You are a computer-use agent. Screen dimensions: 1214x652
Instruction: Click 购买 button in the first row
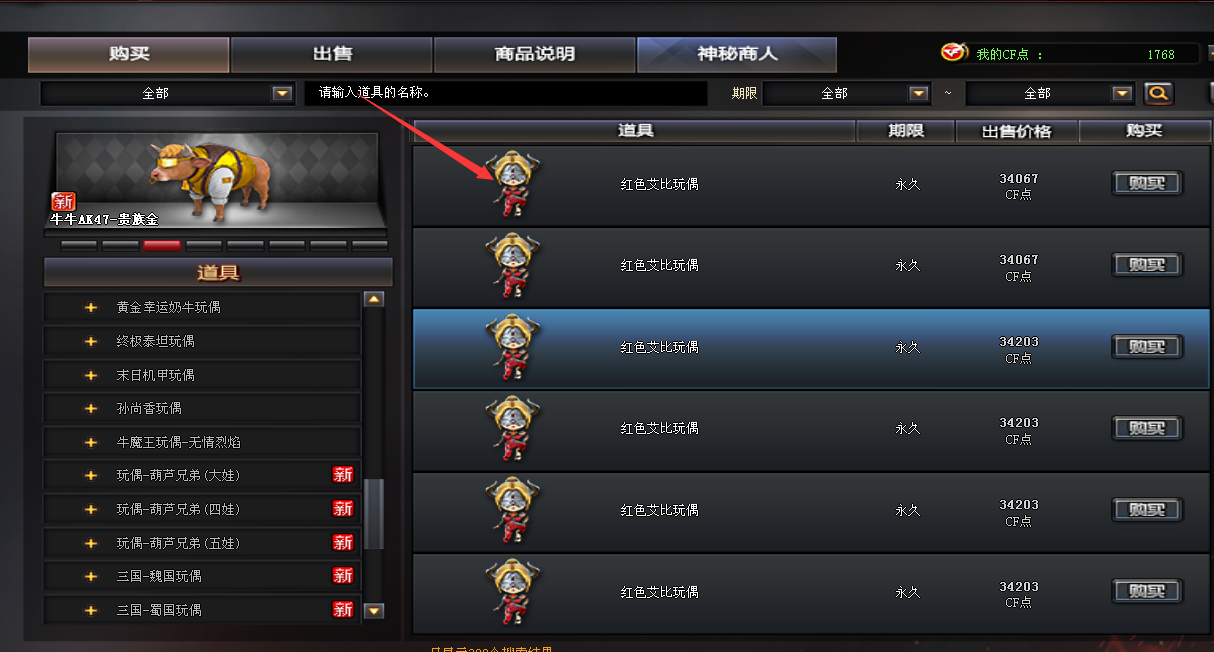click(1147, 183)
